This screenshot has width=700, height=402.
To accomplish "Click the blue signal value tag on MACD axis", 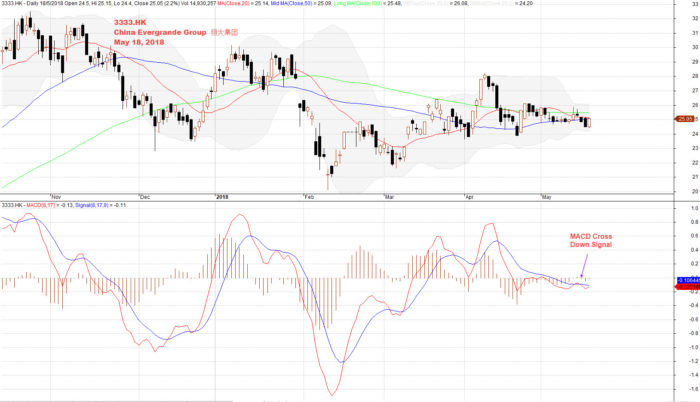I will [688, 280].
